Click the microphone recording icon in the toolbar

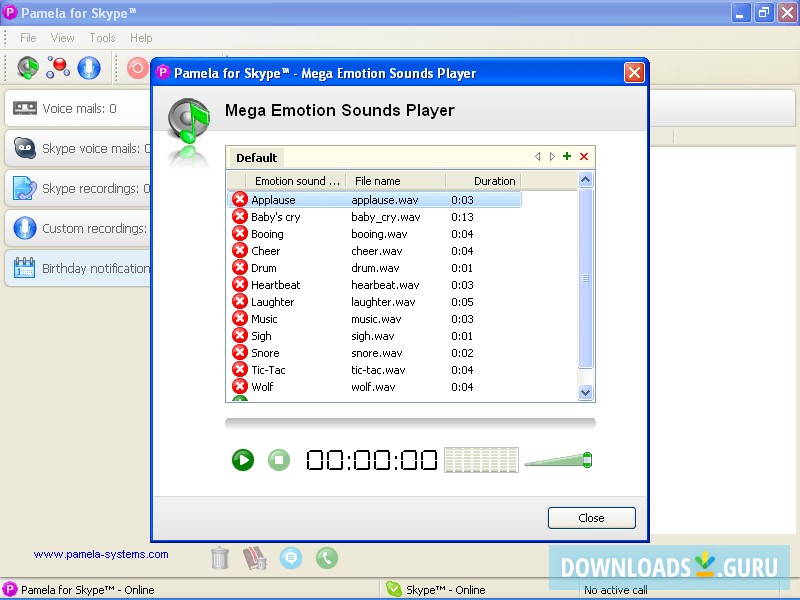coord(90,67)
